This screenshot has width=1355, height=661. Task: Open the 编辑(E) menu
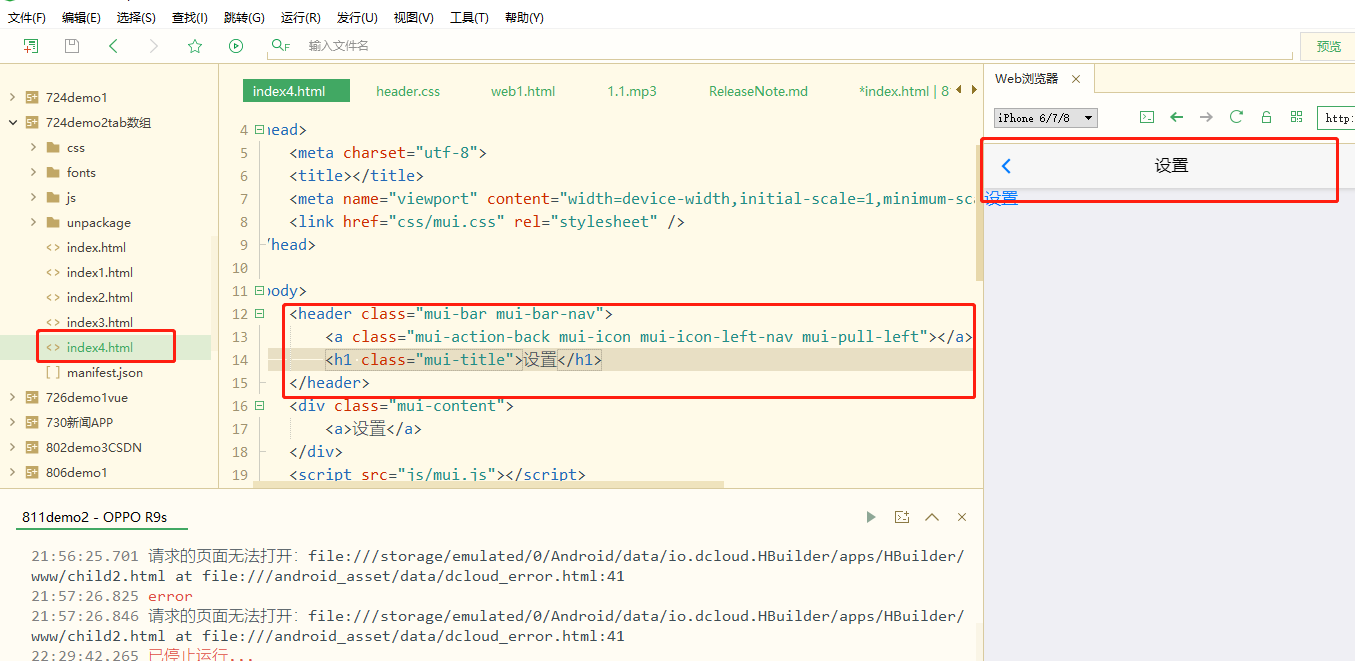[x=81, y=18]
